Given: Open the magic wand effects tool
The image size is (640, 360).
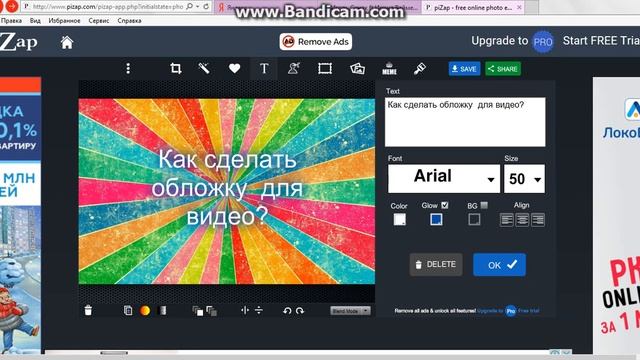Looking at the screenshot, I should tap(204, 69).
